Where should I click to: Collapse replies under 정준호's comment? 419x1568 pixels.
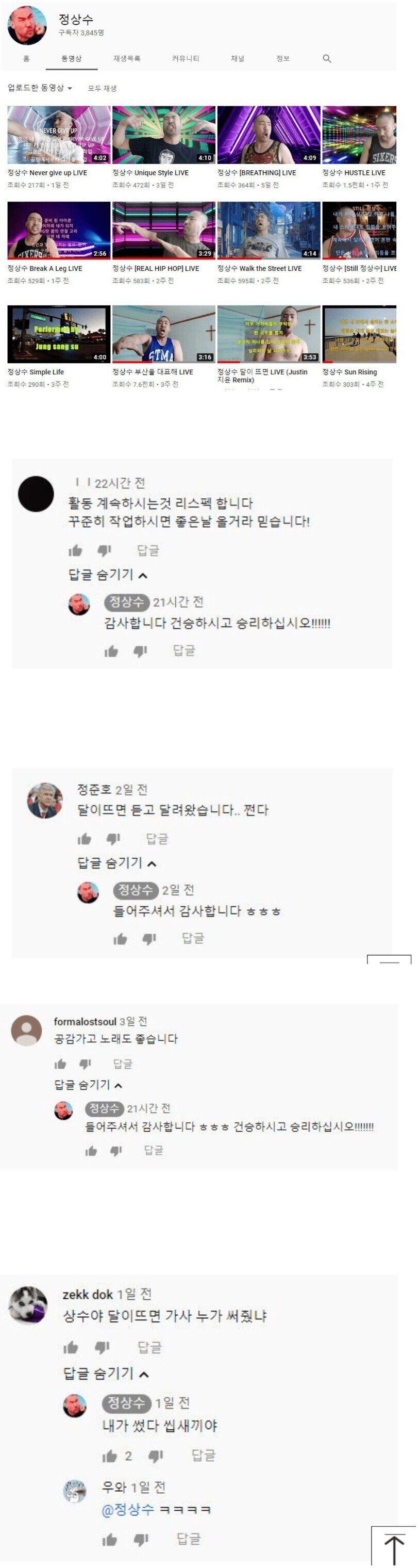pyautogui.click(x=117, y=862)
